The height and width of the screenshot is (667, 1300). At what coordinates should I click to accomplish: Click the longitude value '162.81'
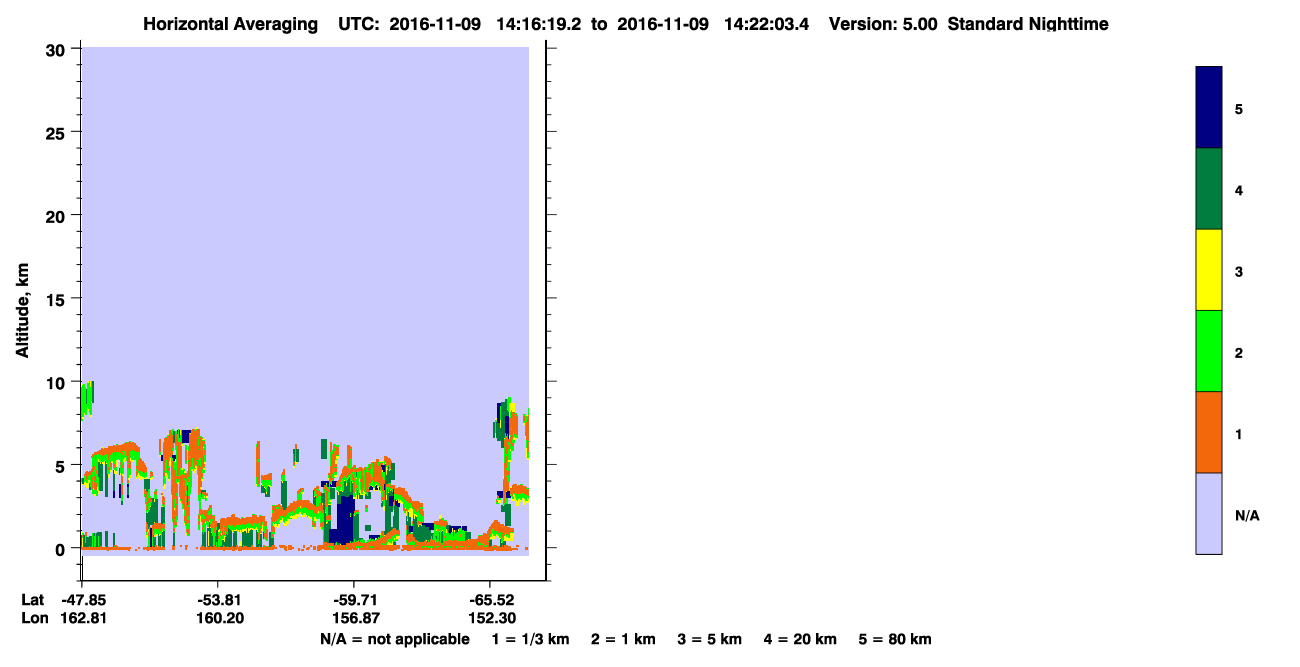(x=85, y=618)
